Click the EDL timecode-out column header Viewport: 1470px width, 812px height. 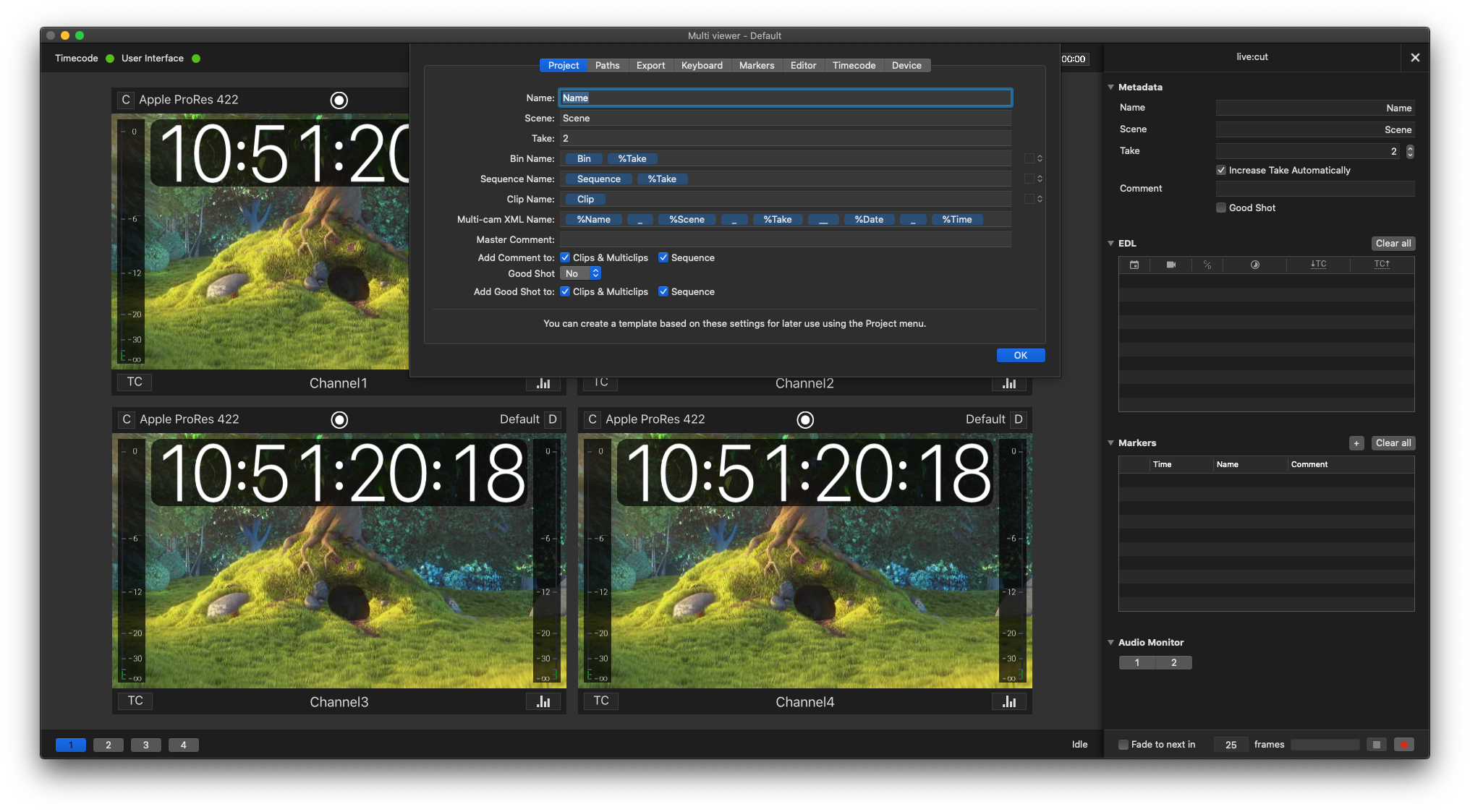point(1382,264)
